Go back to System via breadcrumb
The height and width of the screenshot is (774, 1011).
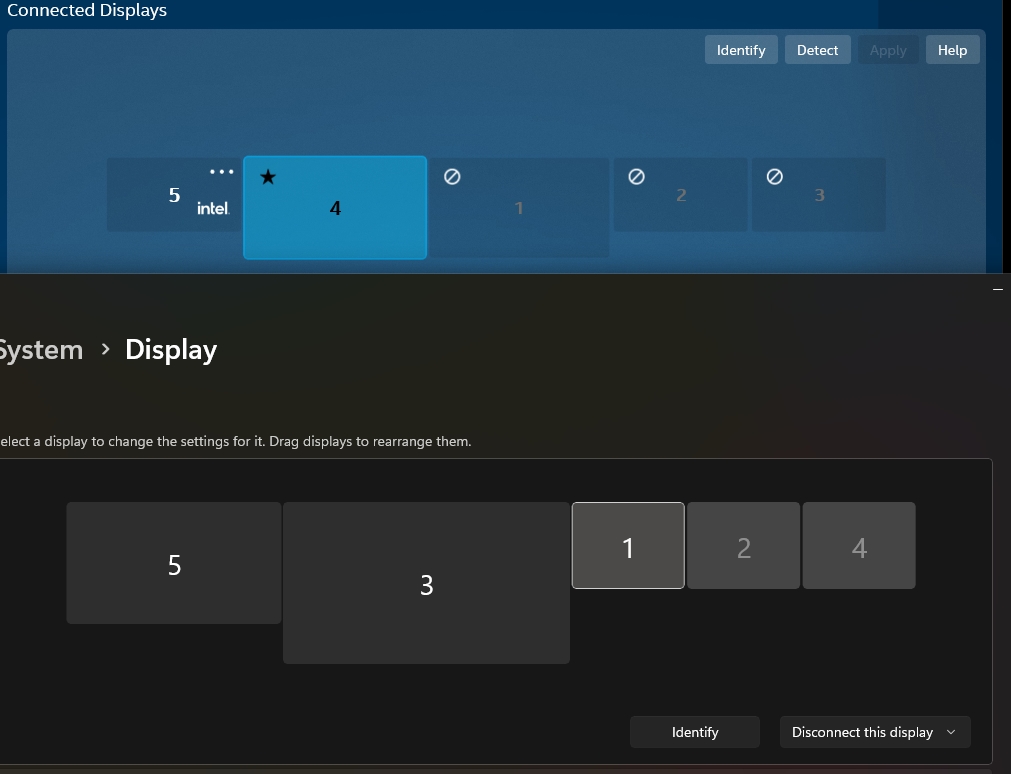41,350
